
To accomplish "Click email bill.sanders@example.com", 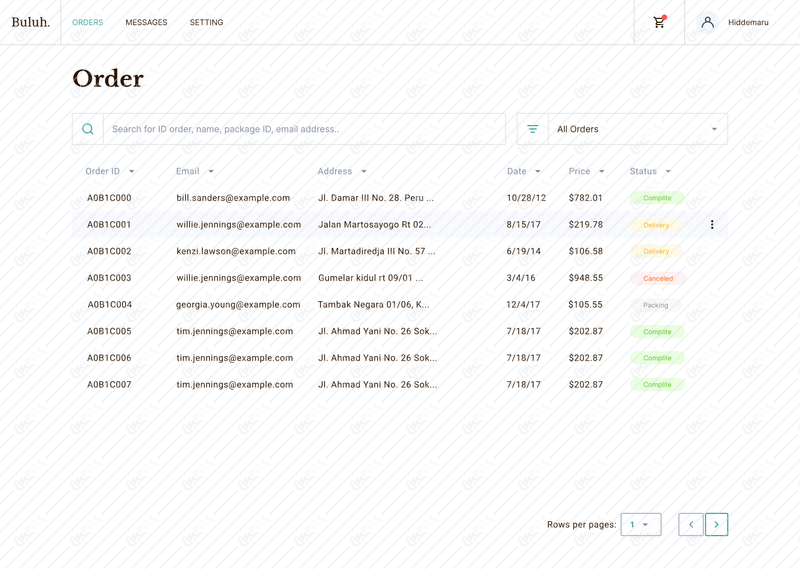I will (x=233, y=198).
